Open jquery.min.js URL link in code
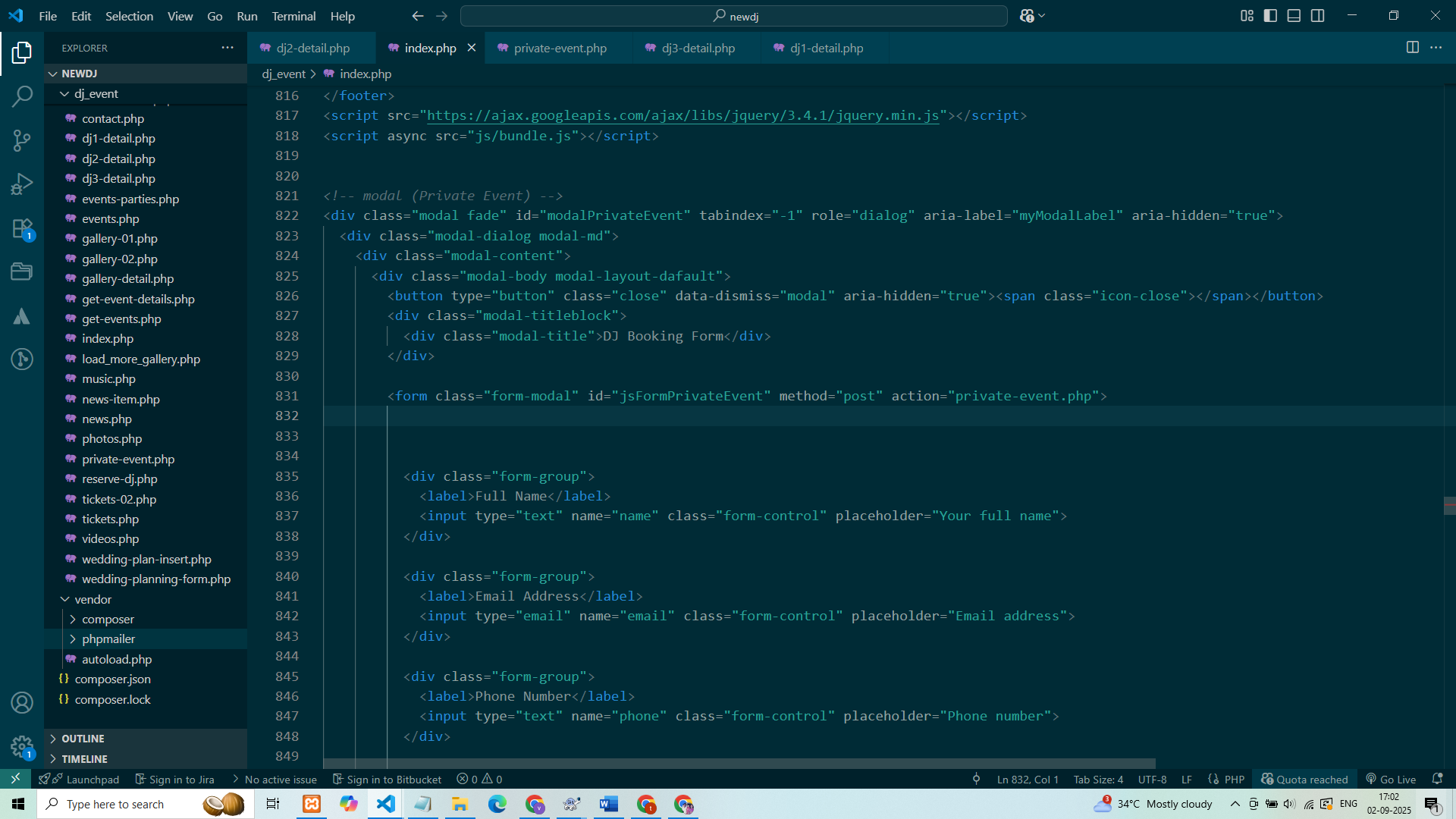 [x=682, y=115]
